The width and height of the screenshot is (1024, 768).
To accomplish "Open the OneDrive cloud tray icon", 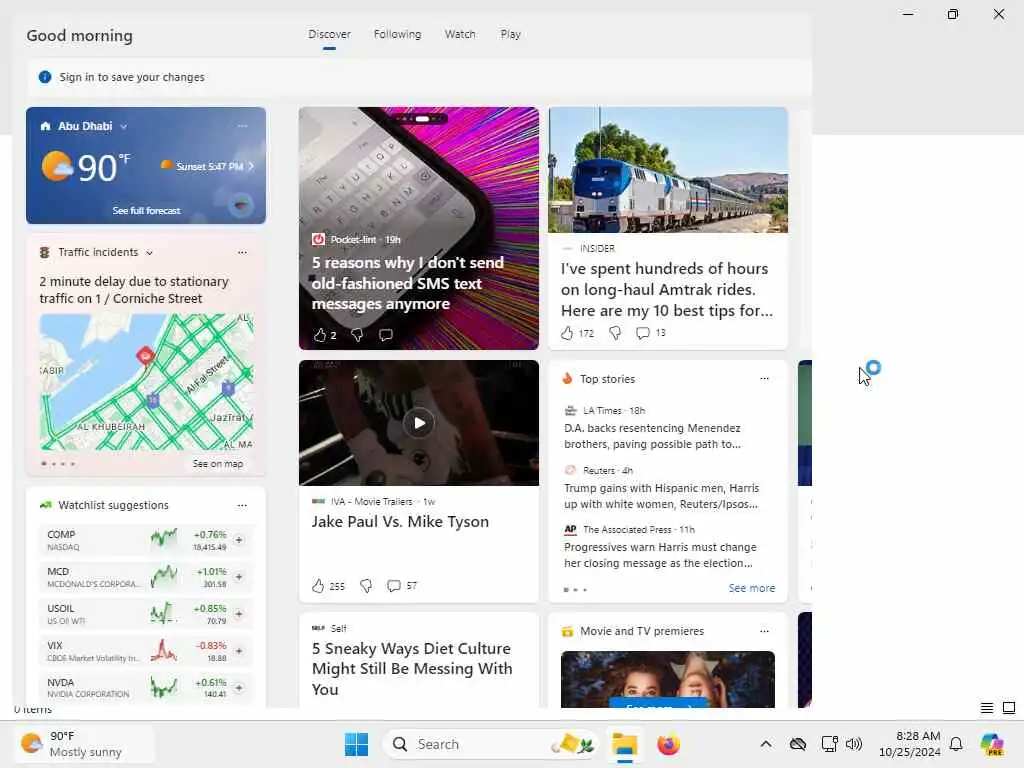I will click(x=797, y=744).
